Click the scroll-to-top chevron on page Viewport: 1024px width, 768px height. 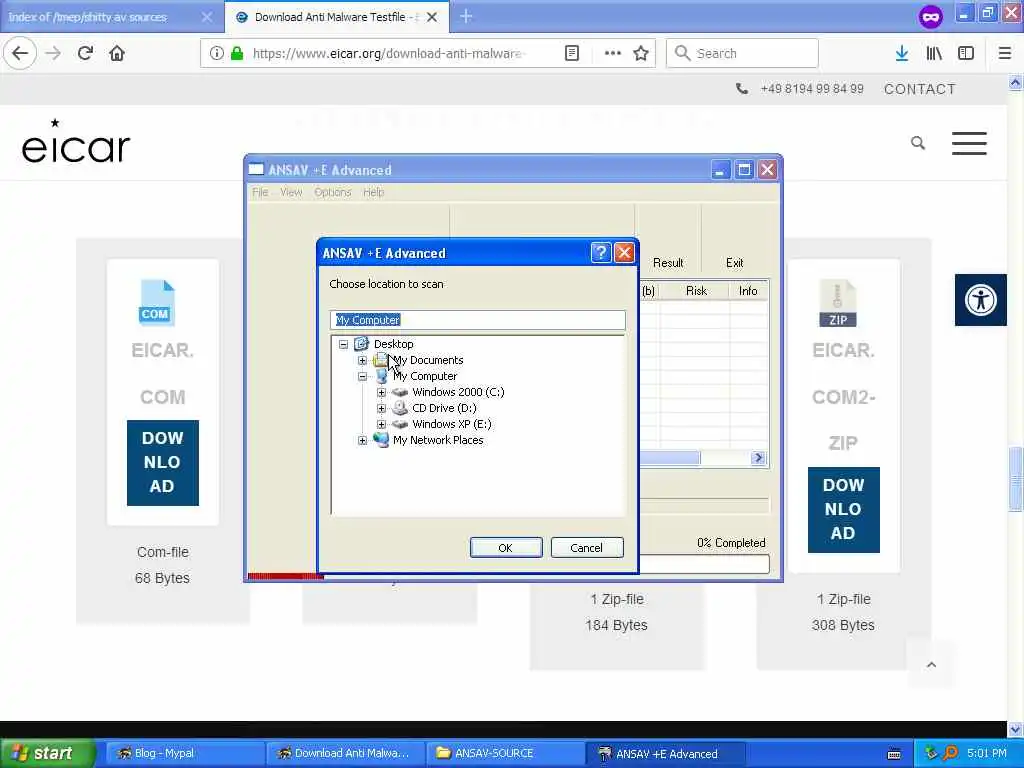coord(931,665)
